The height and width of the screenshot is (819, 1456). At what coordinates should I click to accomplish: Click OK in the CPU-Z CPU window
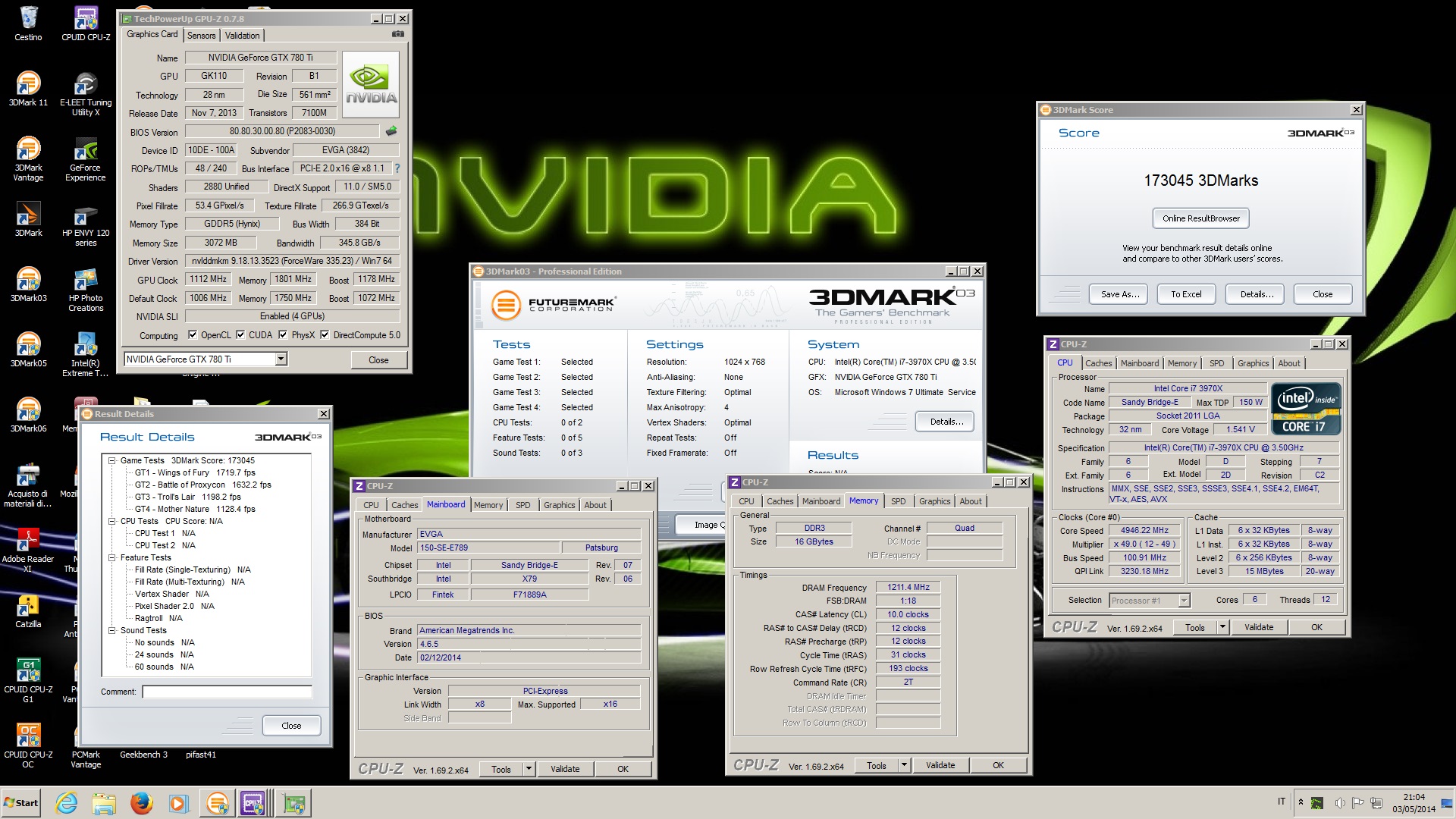click(x=1316, y=627)
